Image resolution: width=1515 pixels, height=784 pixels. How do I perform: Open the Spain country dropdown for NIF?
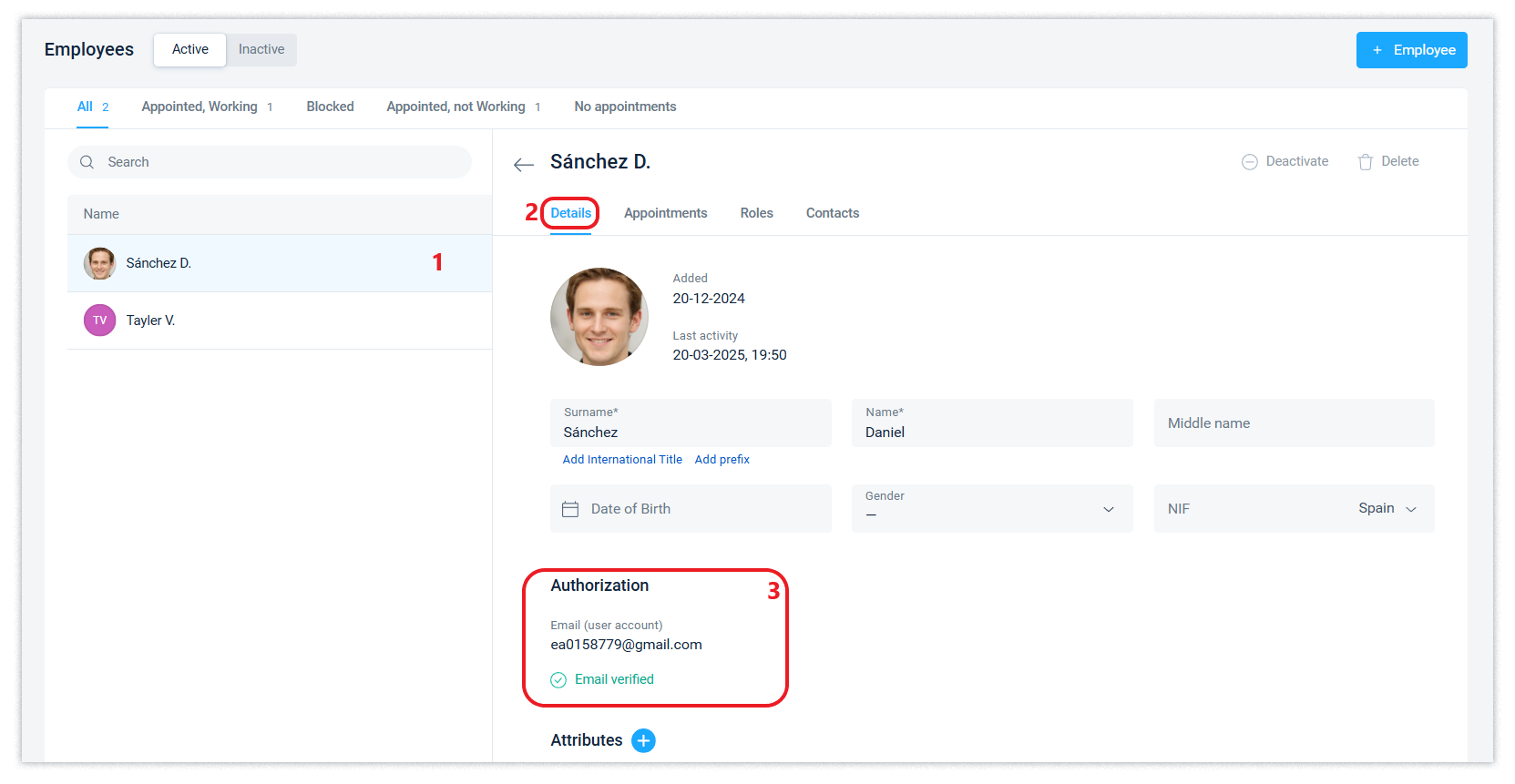pyautogui.click(x=1387, y=508)
